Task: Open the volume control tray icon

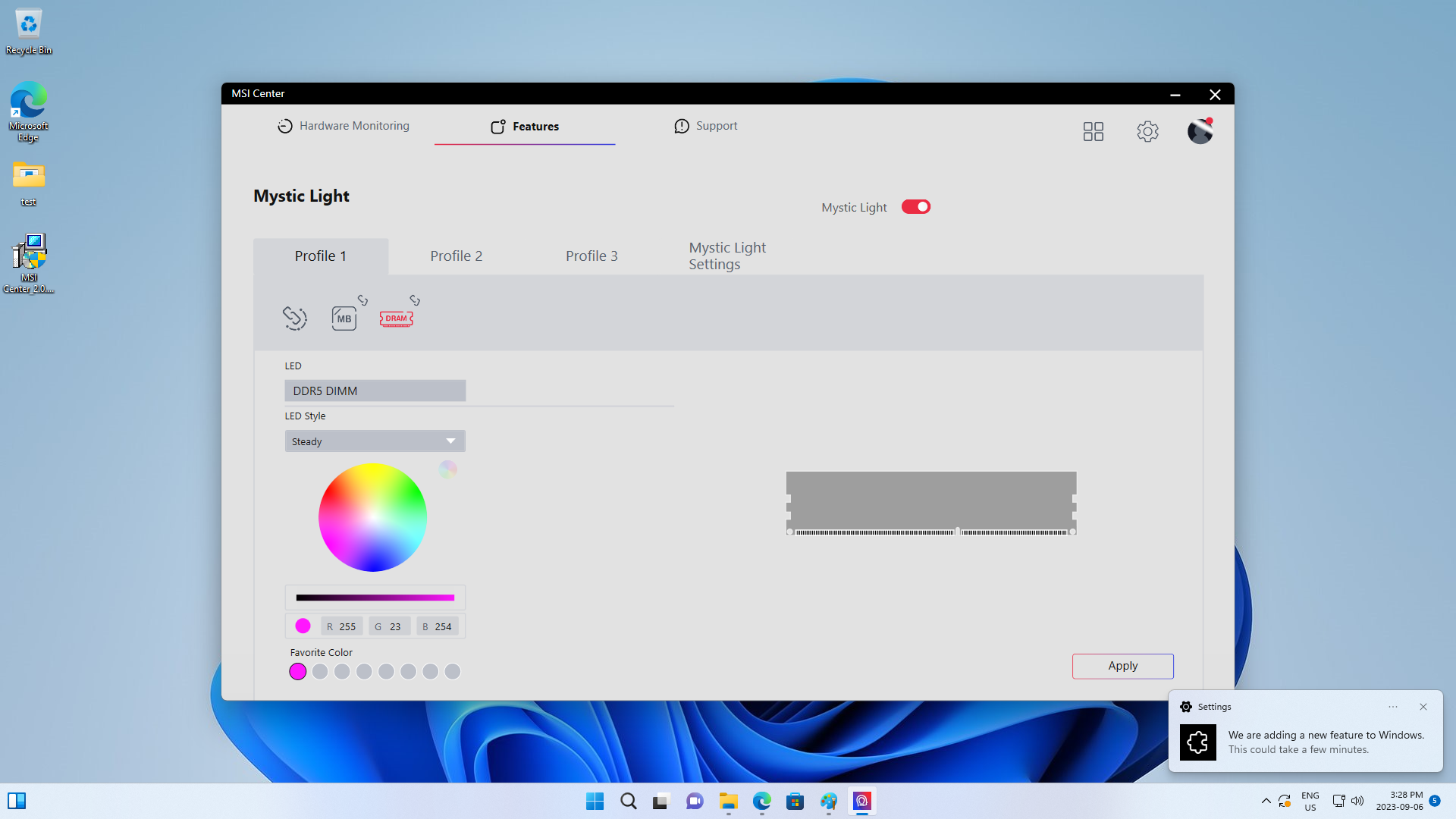Action: pos(1357,802)
